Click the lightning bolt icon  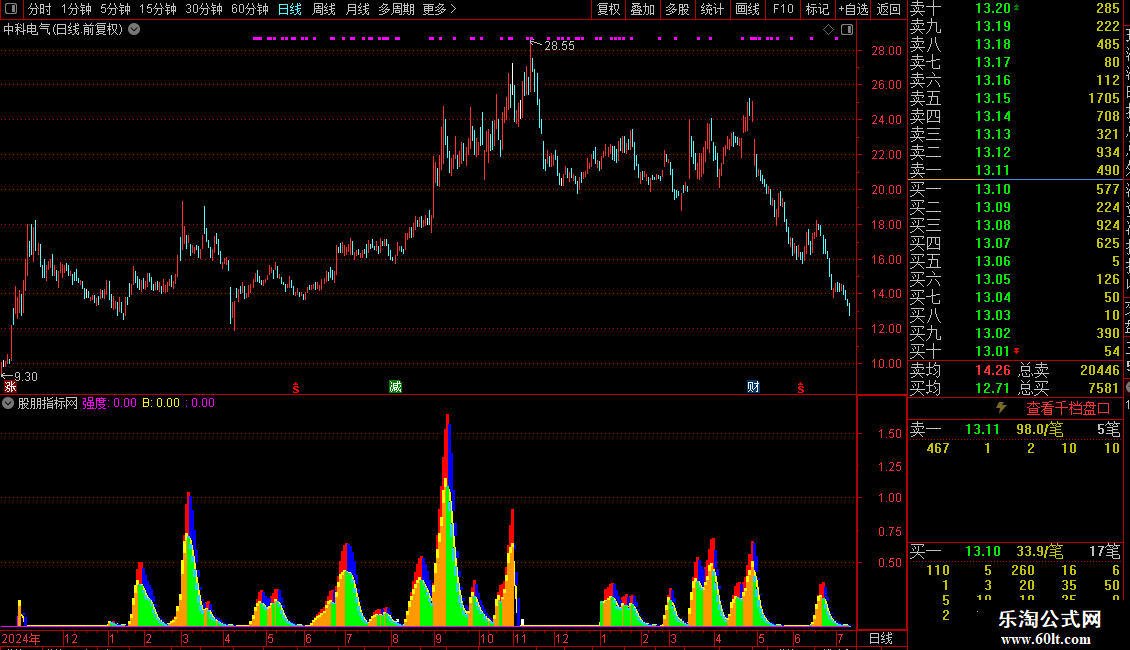click(1001, 408)
